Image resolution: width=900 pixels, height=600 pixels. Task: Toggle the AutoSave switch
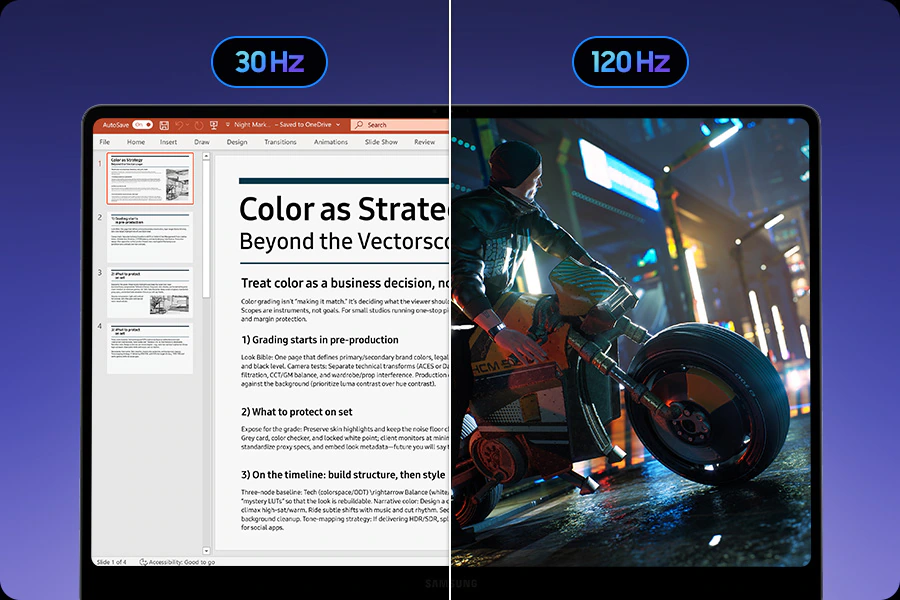coord(142,125)
